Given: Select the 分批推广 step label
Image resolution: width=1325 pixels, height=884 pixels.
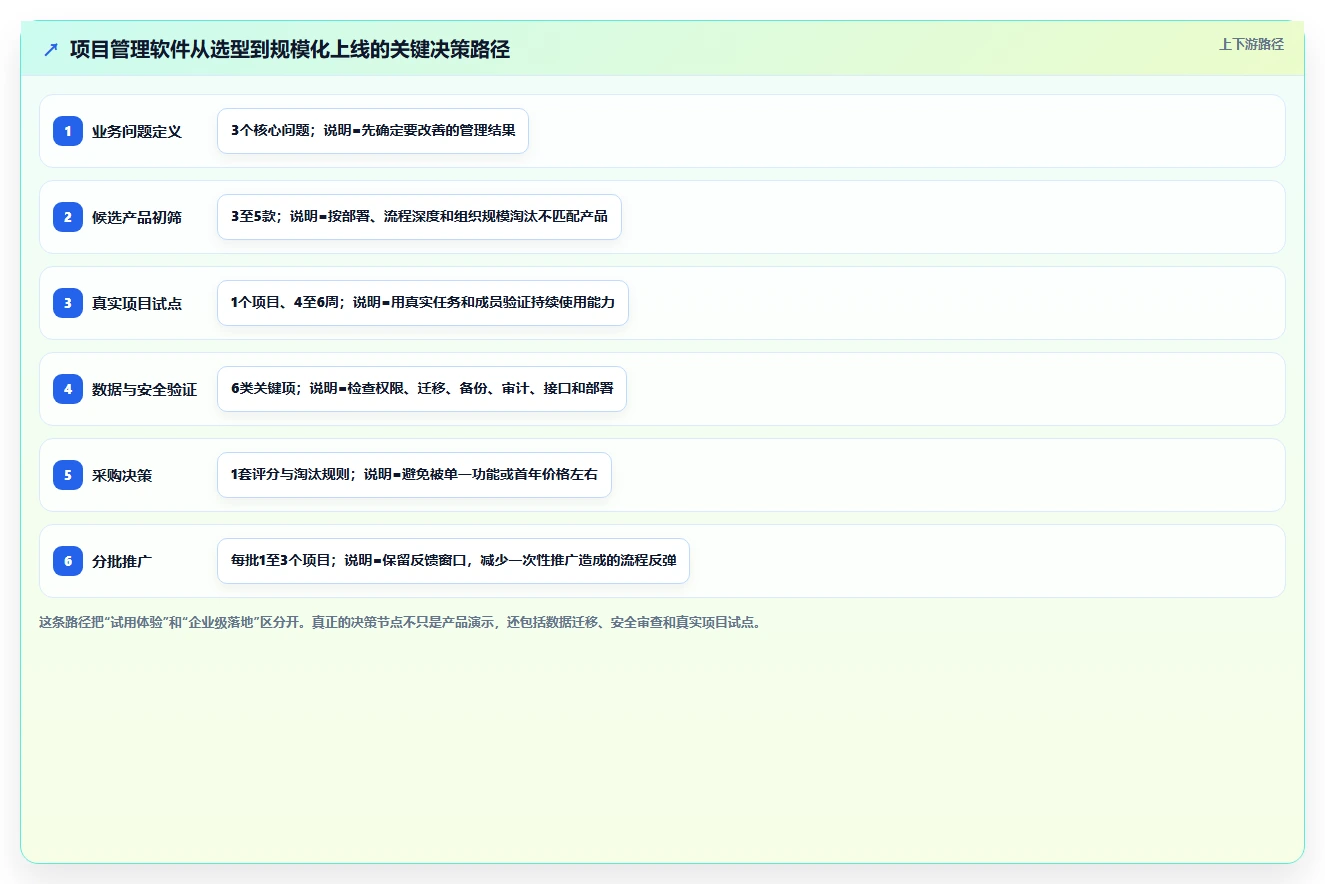Looking at the screenshot, I should (x=122, y=561).
